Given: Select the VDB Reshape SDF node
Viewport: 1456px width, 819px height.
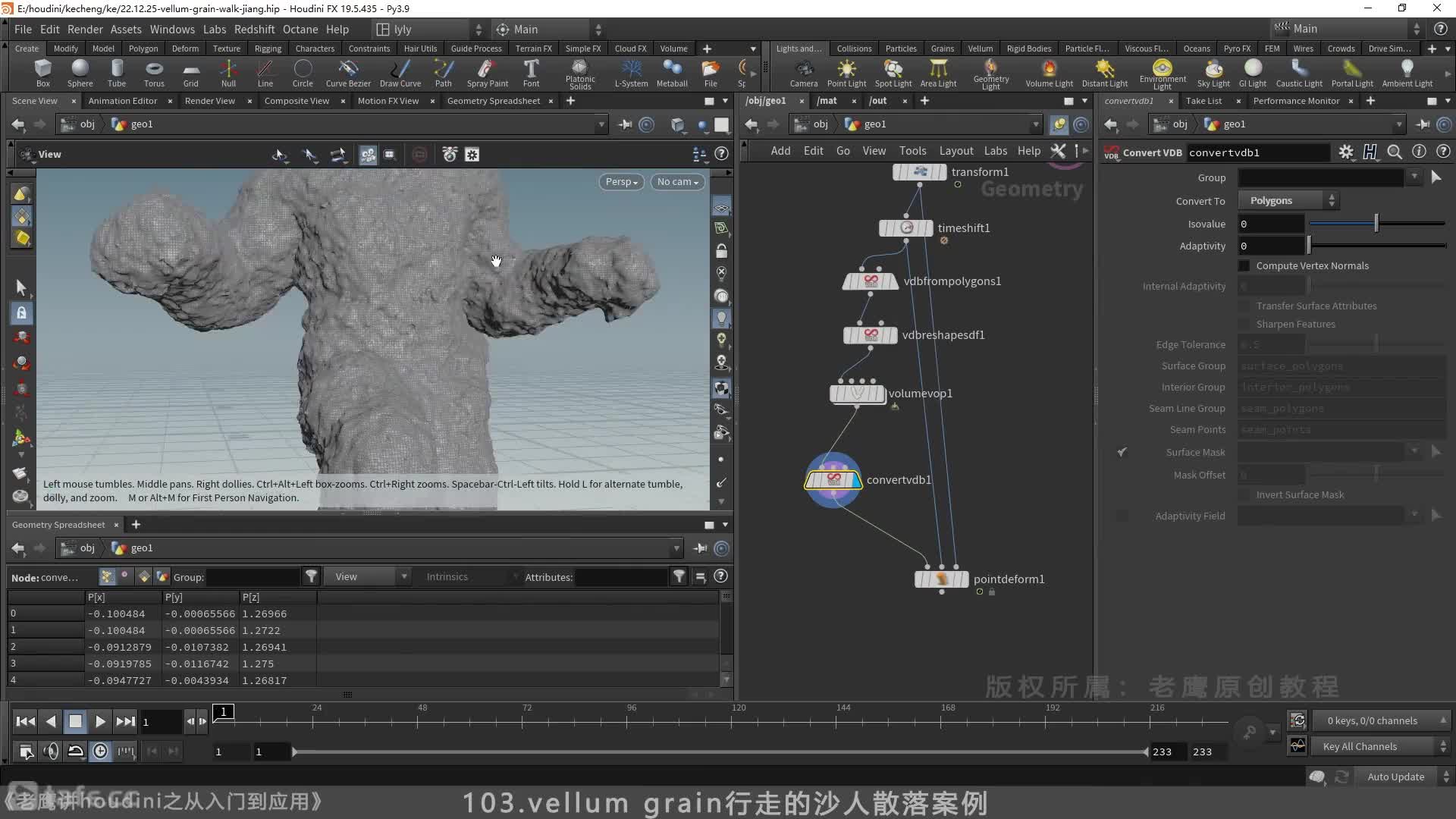Looking at the screenshot, I should point(870,334).
